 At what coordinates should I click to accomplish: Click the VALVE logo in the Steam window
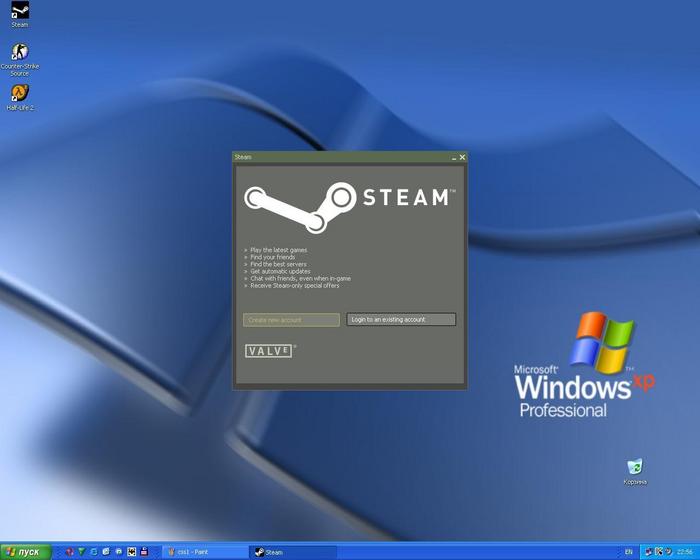[269, 351]
